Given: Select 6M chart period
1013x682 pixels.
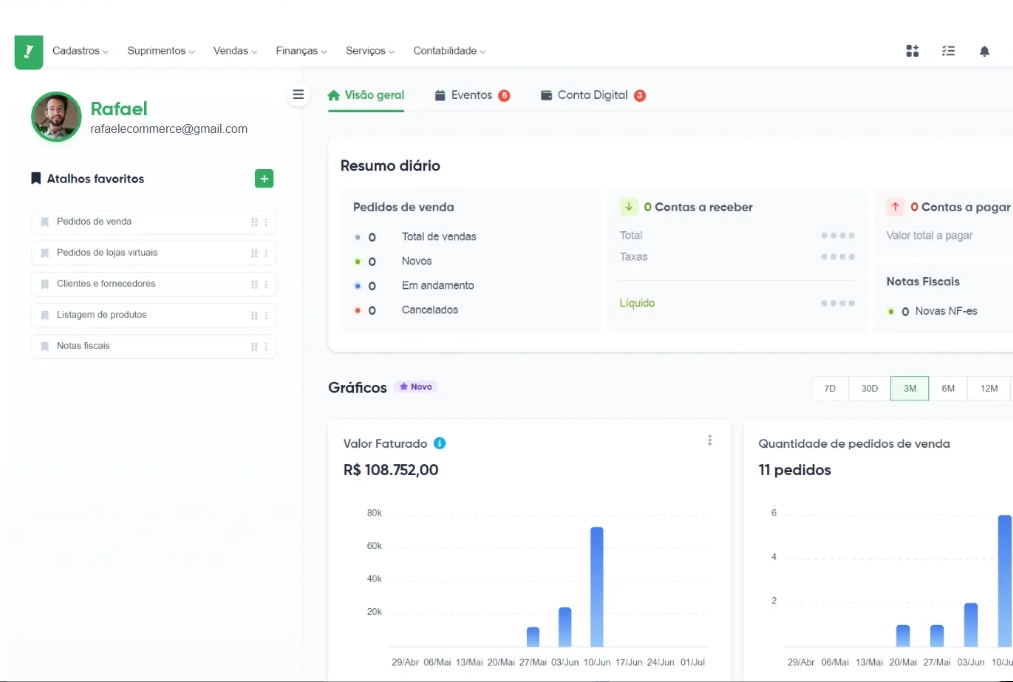Looking at the screenshot, I should click(948, 388).
